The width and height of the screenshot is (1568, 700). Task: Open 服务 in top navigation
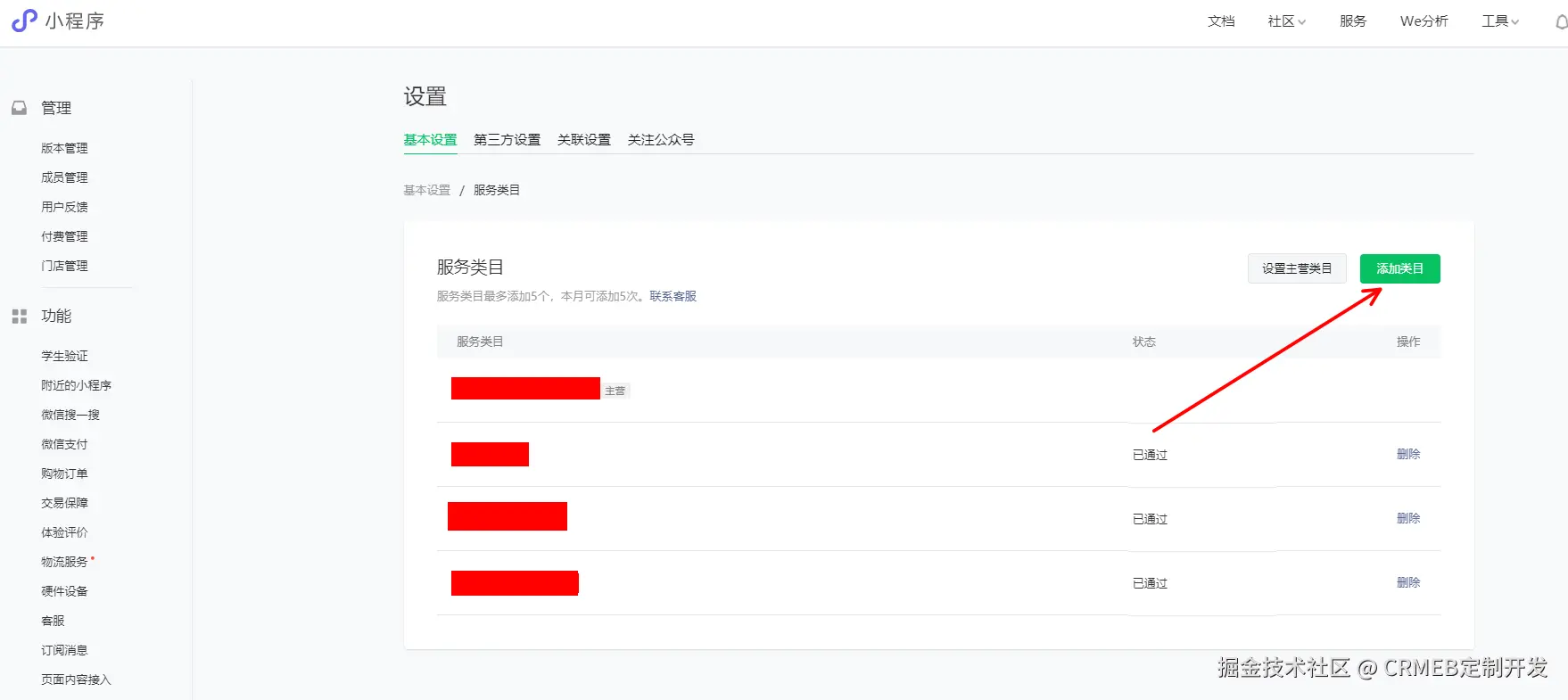tap(1353, 21)
